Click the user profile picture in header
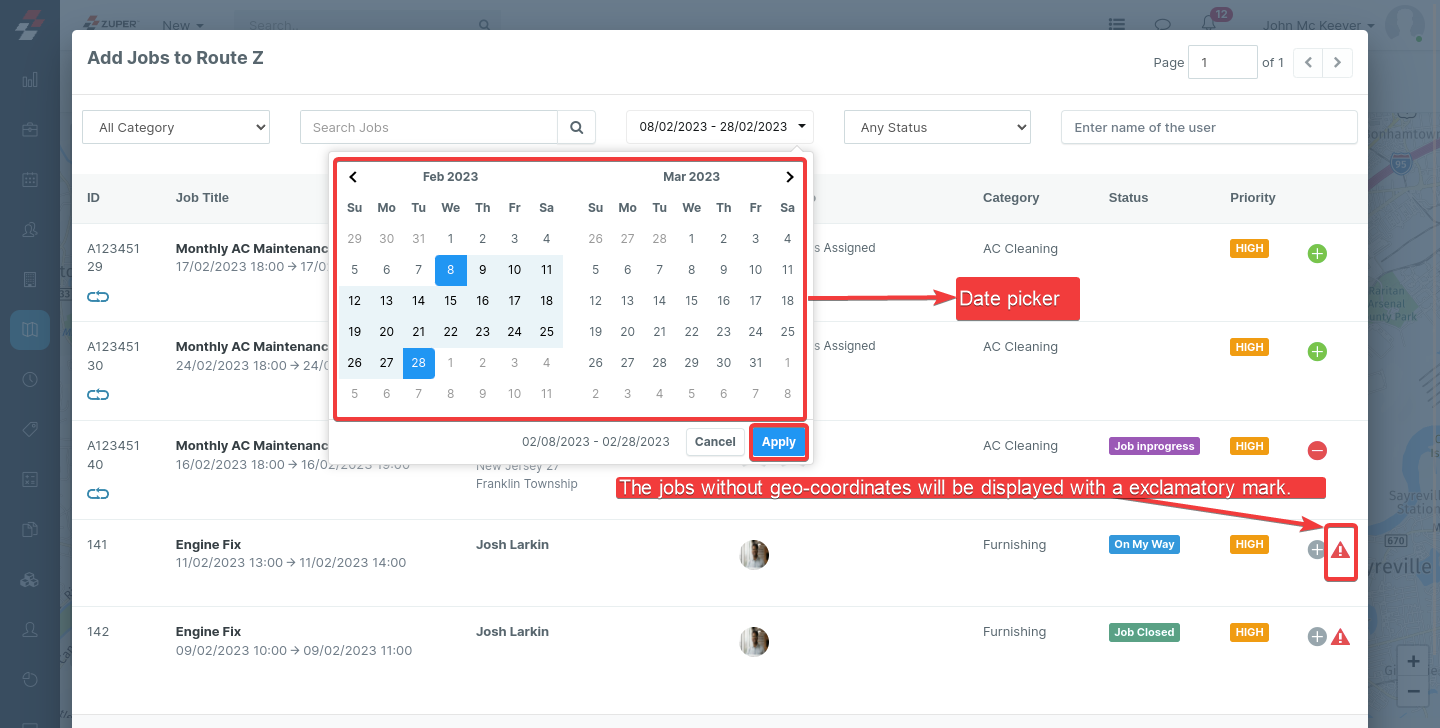The height and width of the screenshot is (728, 1440). click(x=1404, y=25)
